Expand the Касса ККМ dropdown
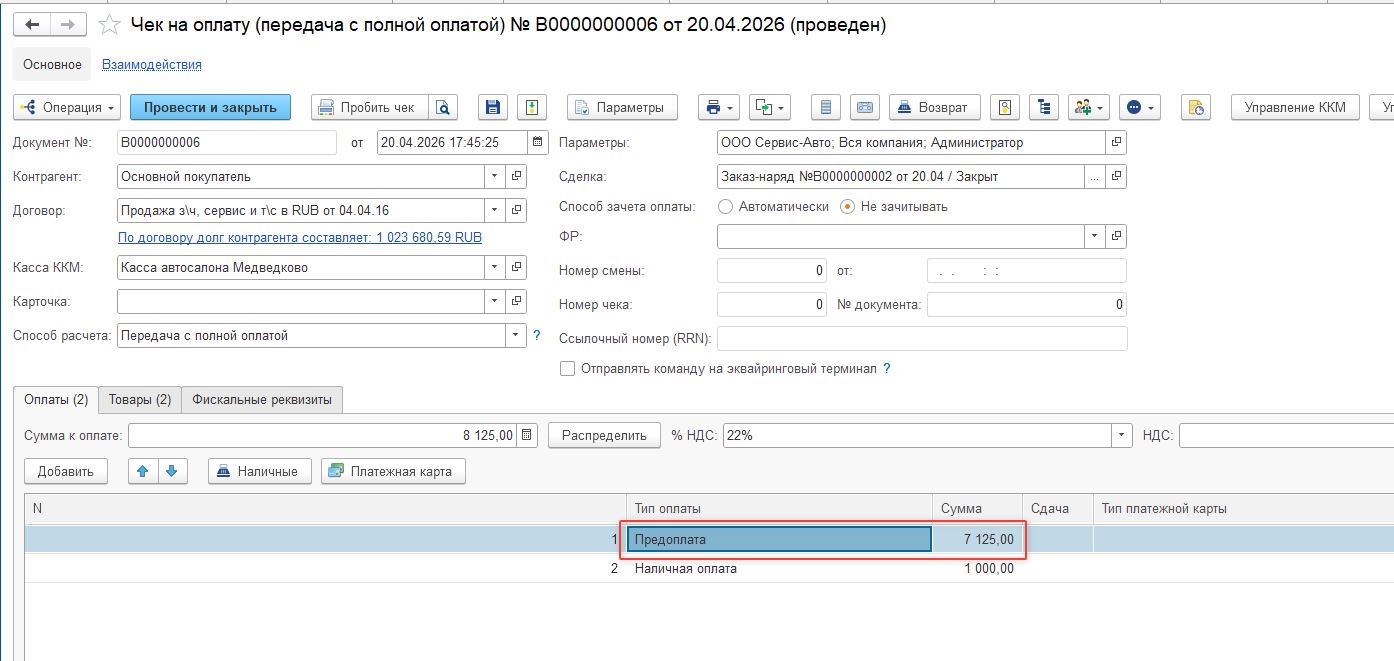Viewport: 1394px width, 661px height. pos(495,268)
